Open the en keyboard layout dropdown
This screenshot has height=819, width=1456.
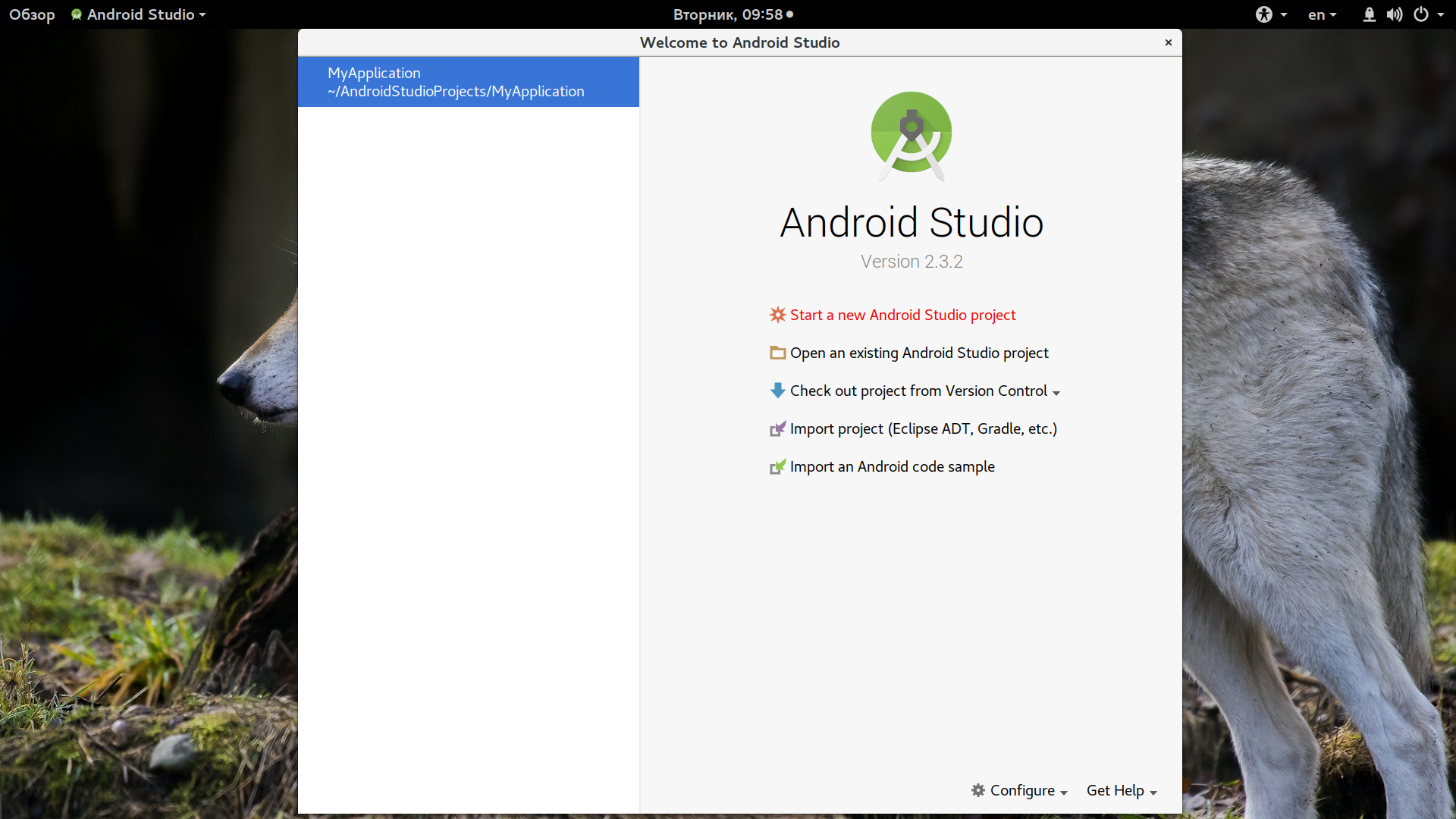(x=1322, y=14)
